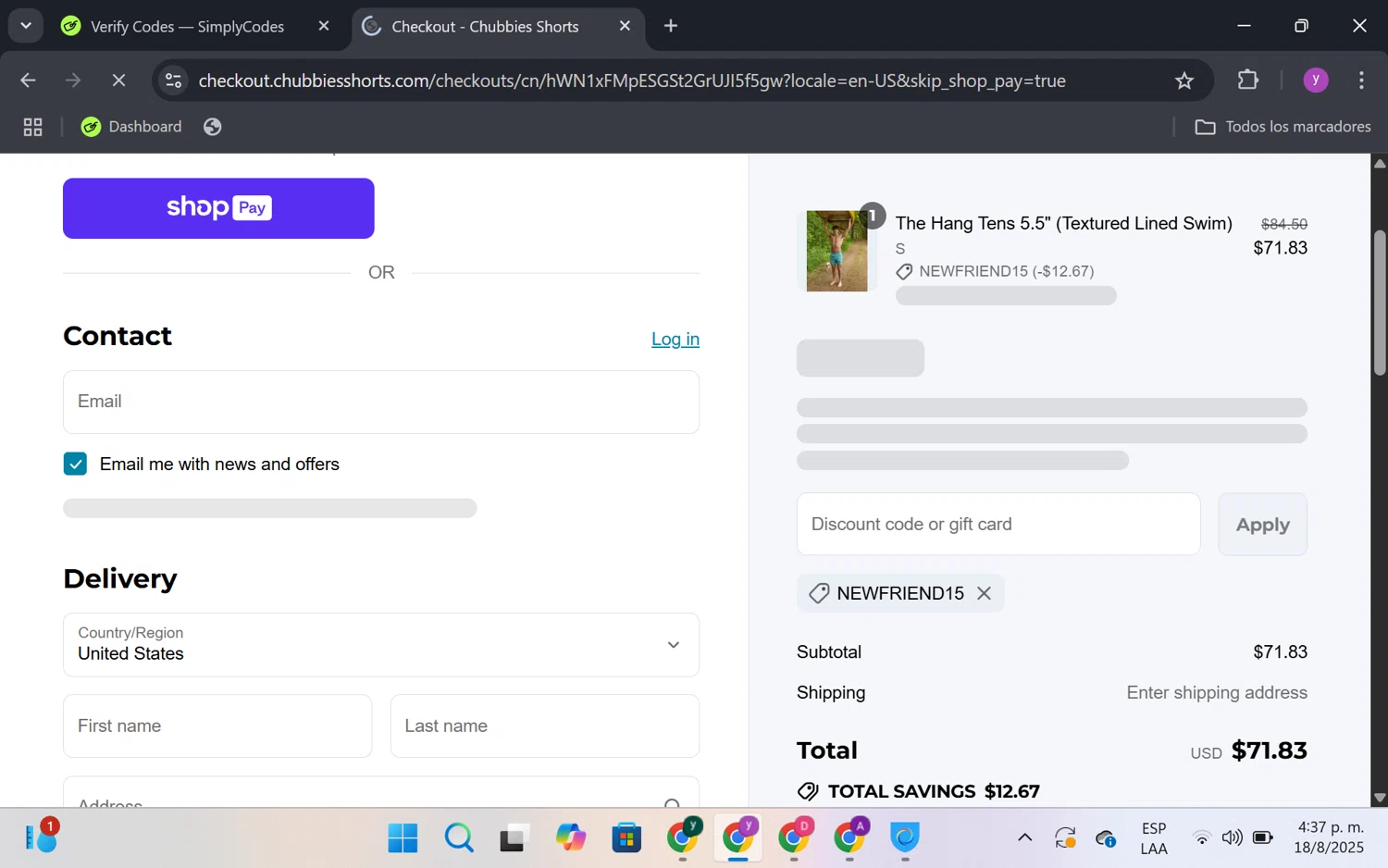
Task: Click the checkout URL in address bar
Action: (x=632, y=81)
